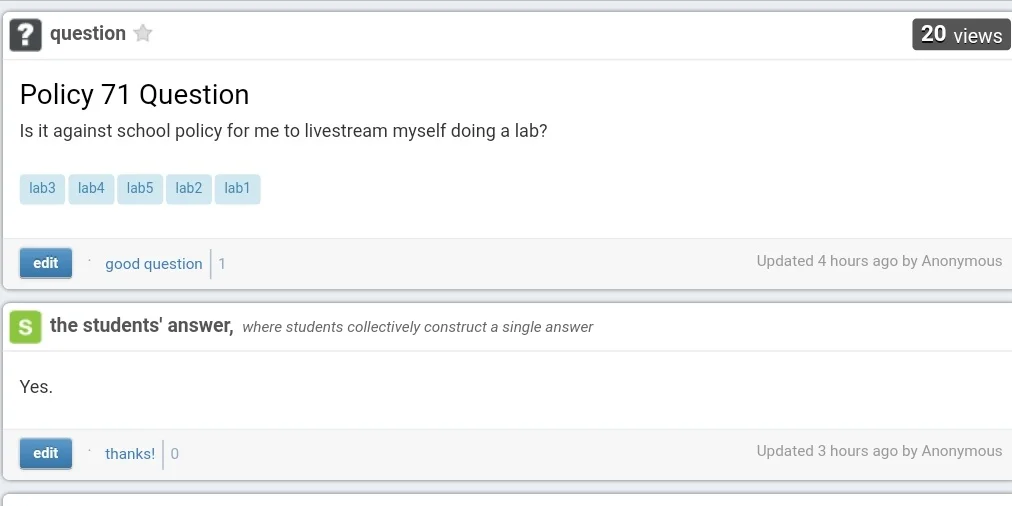Screen dimensions: 1012x506
Task: Click the question header label
Action: click(x=88, y=34)
